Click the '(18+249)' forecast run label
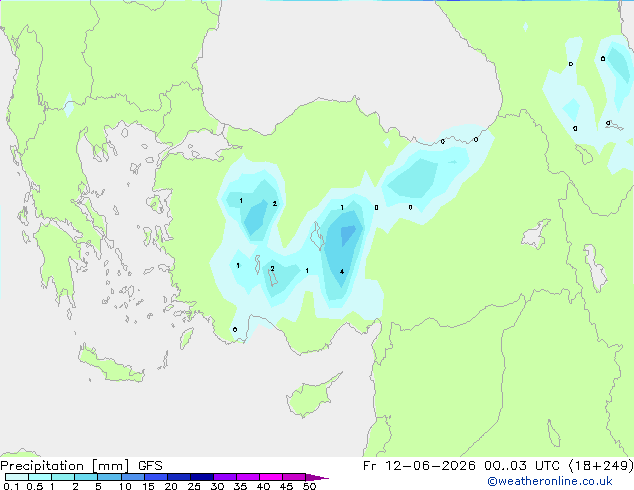 click(601, 466)
